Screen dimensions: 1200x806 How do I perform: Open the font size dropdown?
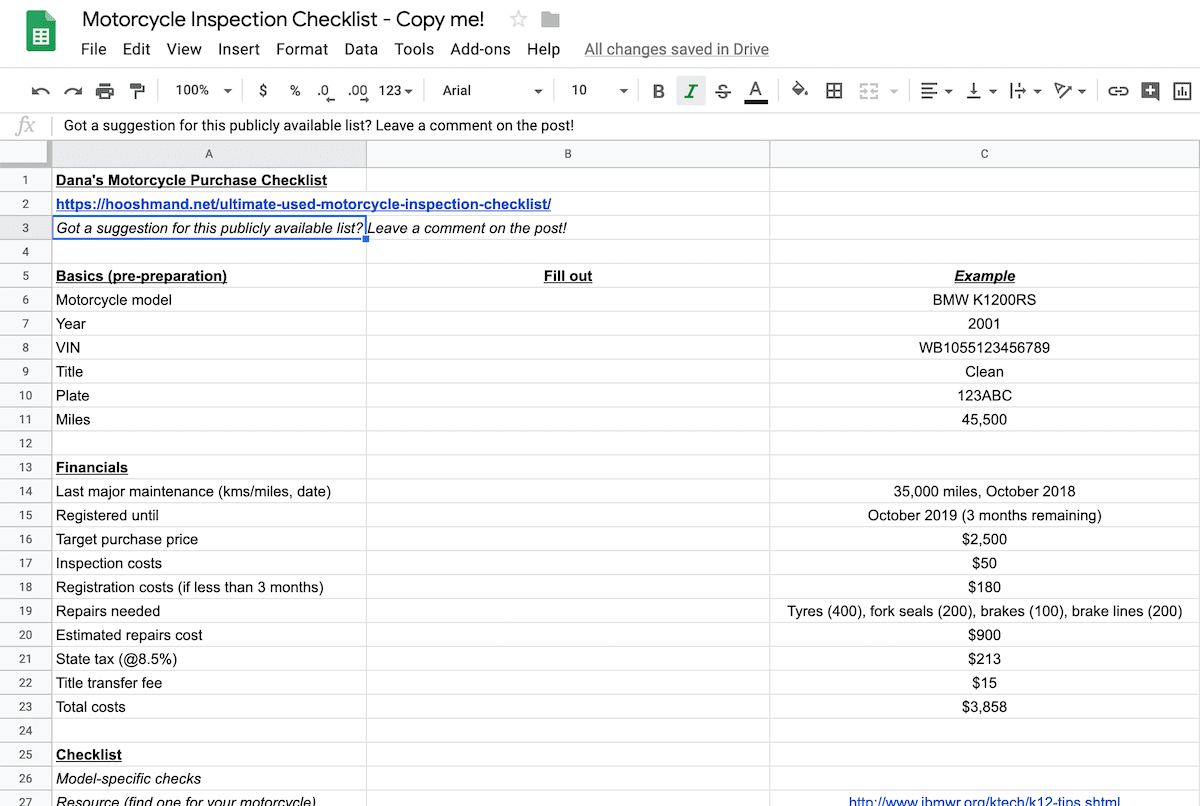[599, 91]
